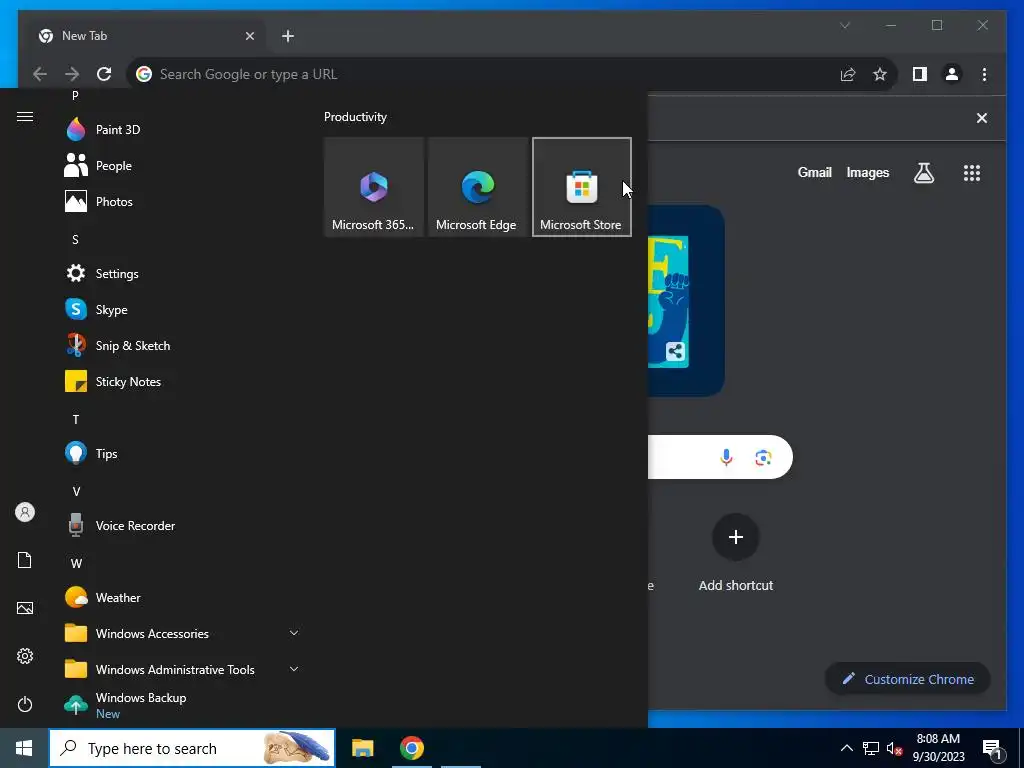Expand the Start menu hamburger button
The width and height of the screenshot is (1024, 768).
coord(25,116)
